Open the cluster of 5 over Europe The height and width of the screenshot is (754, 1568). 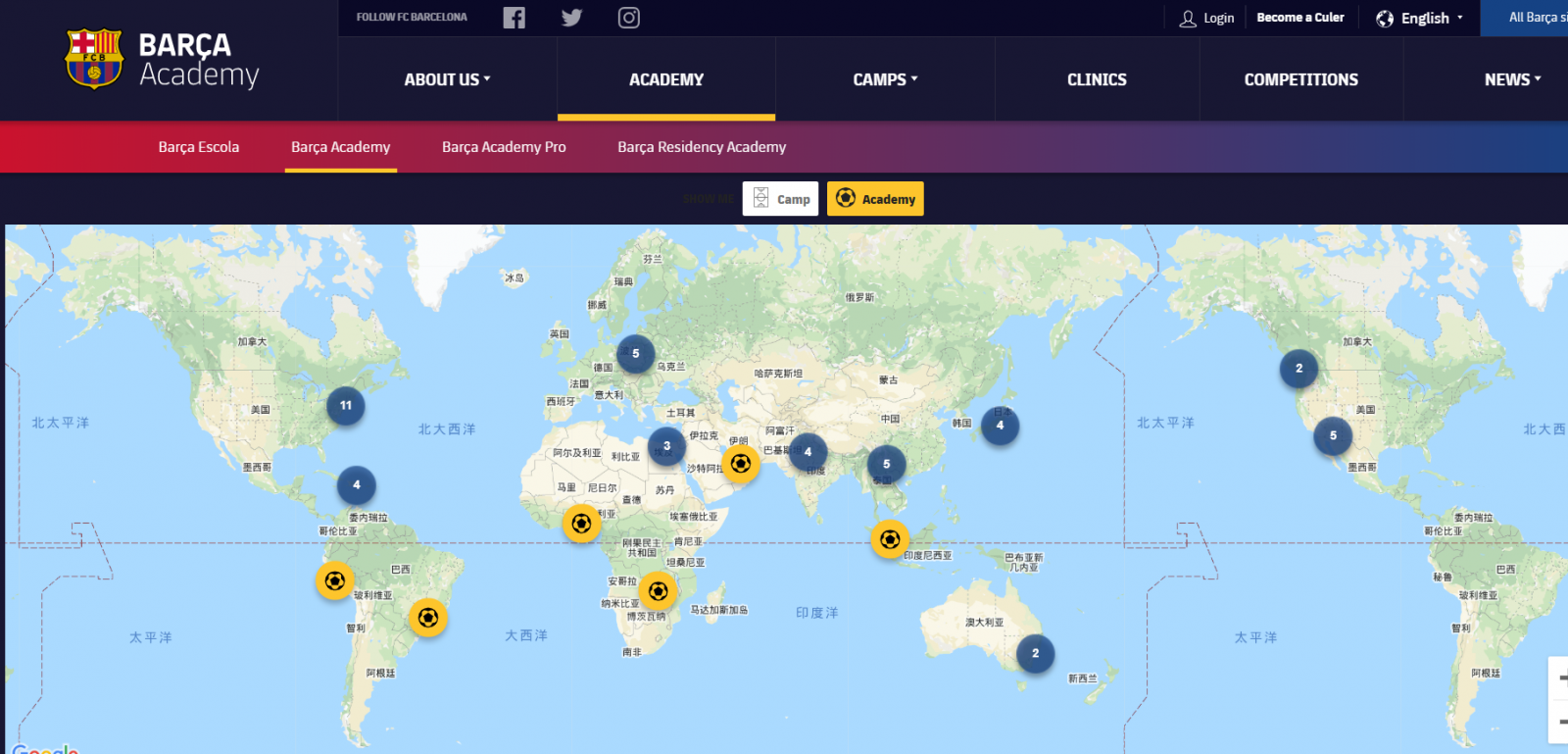tap(636, 354)
